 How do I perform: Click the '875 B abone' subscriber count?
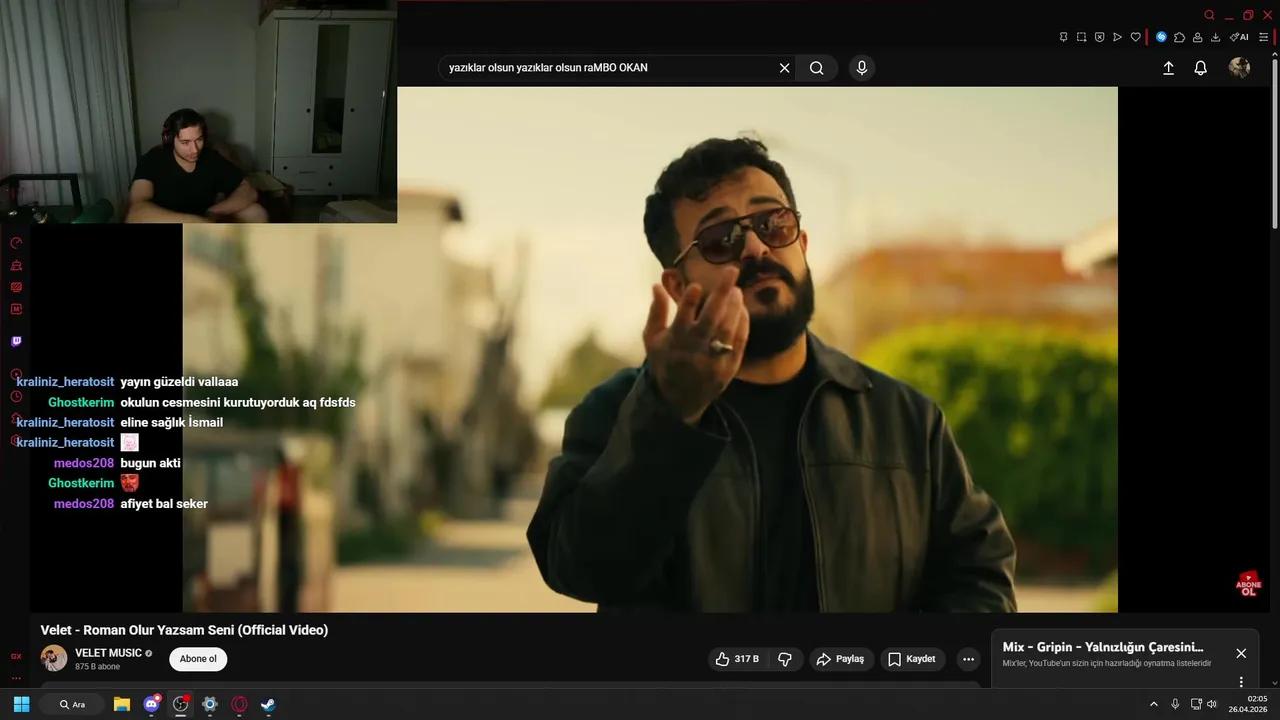tap(97, 666)
